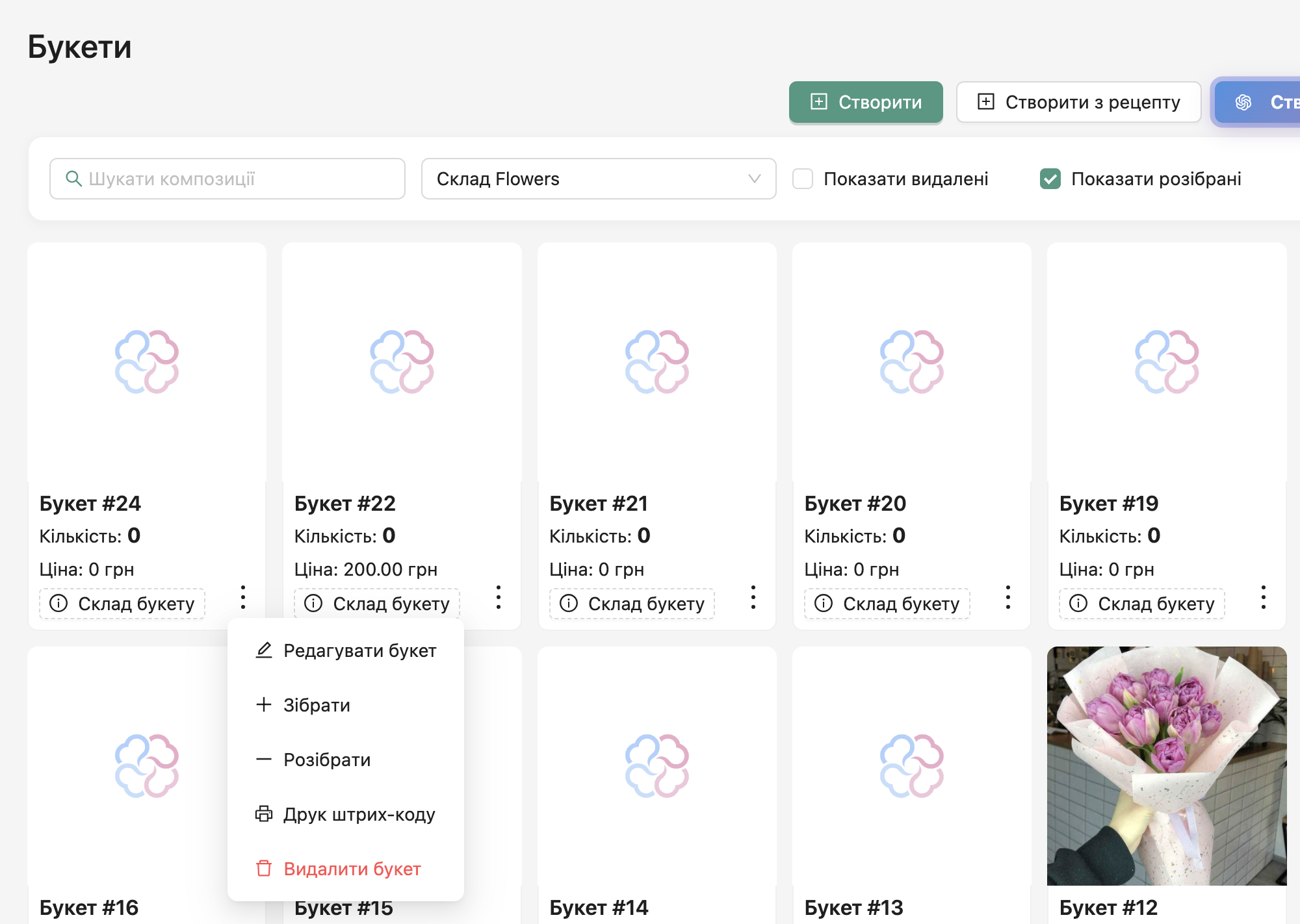Expand the Склад Flowers warehouse dropdown
The width and height of the screenshot is (1300, 924).
coord(598,179)
